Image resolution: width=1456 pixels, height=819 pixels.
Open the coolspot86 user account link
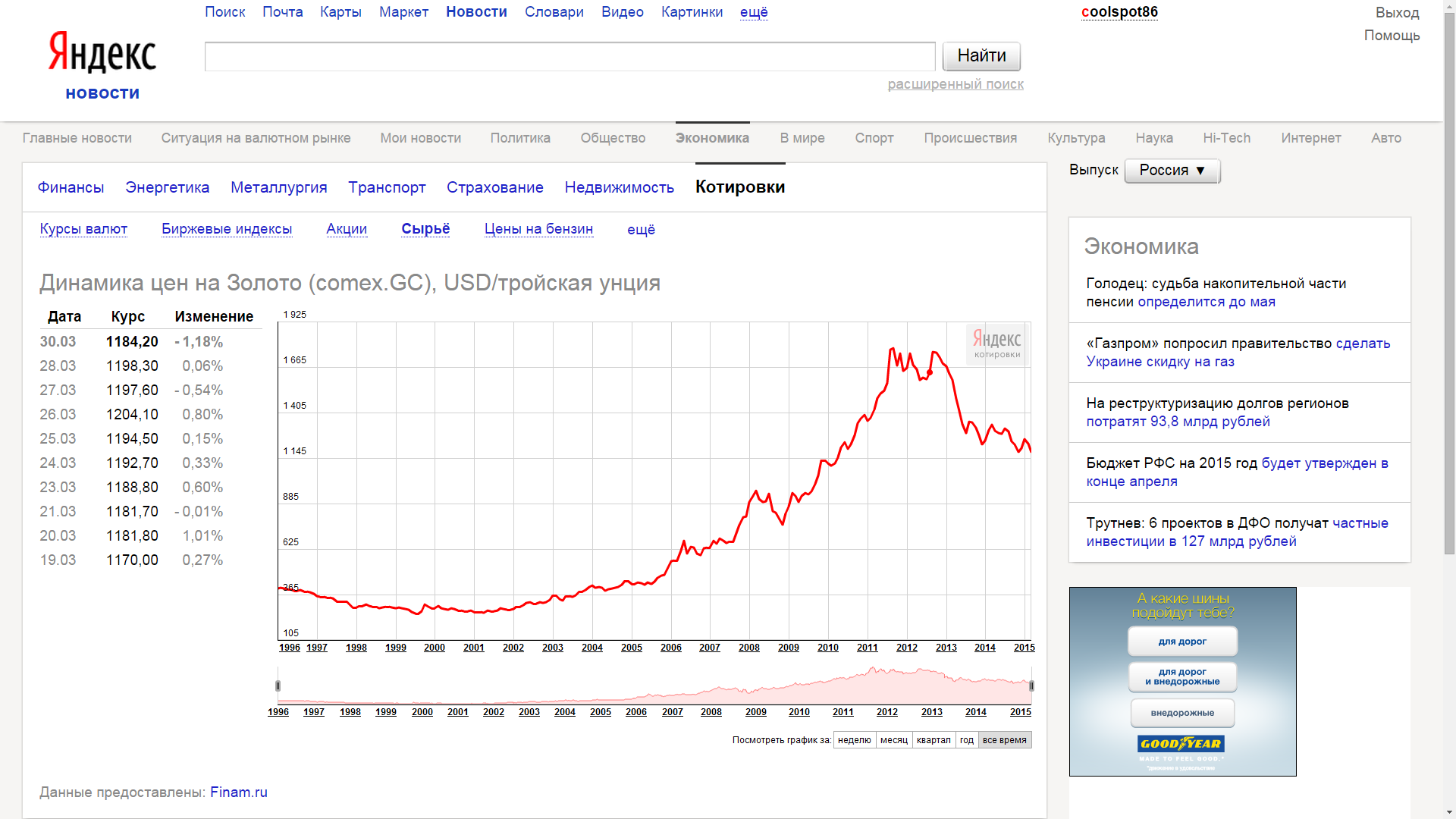pos(1119,12)
